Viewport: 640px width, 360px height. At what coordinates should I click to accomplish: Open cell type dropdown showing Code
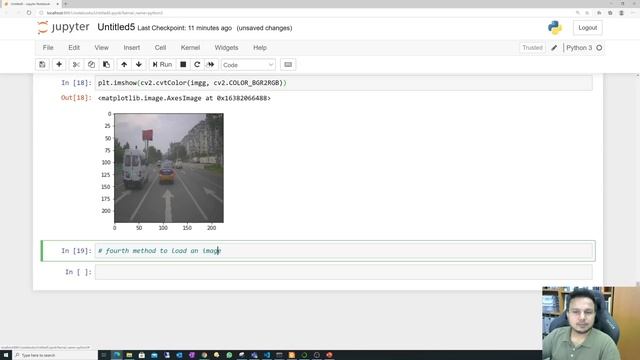coord(248,65)
